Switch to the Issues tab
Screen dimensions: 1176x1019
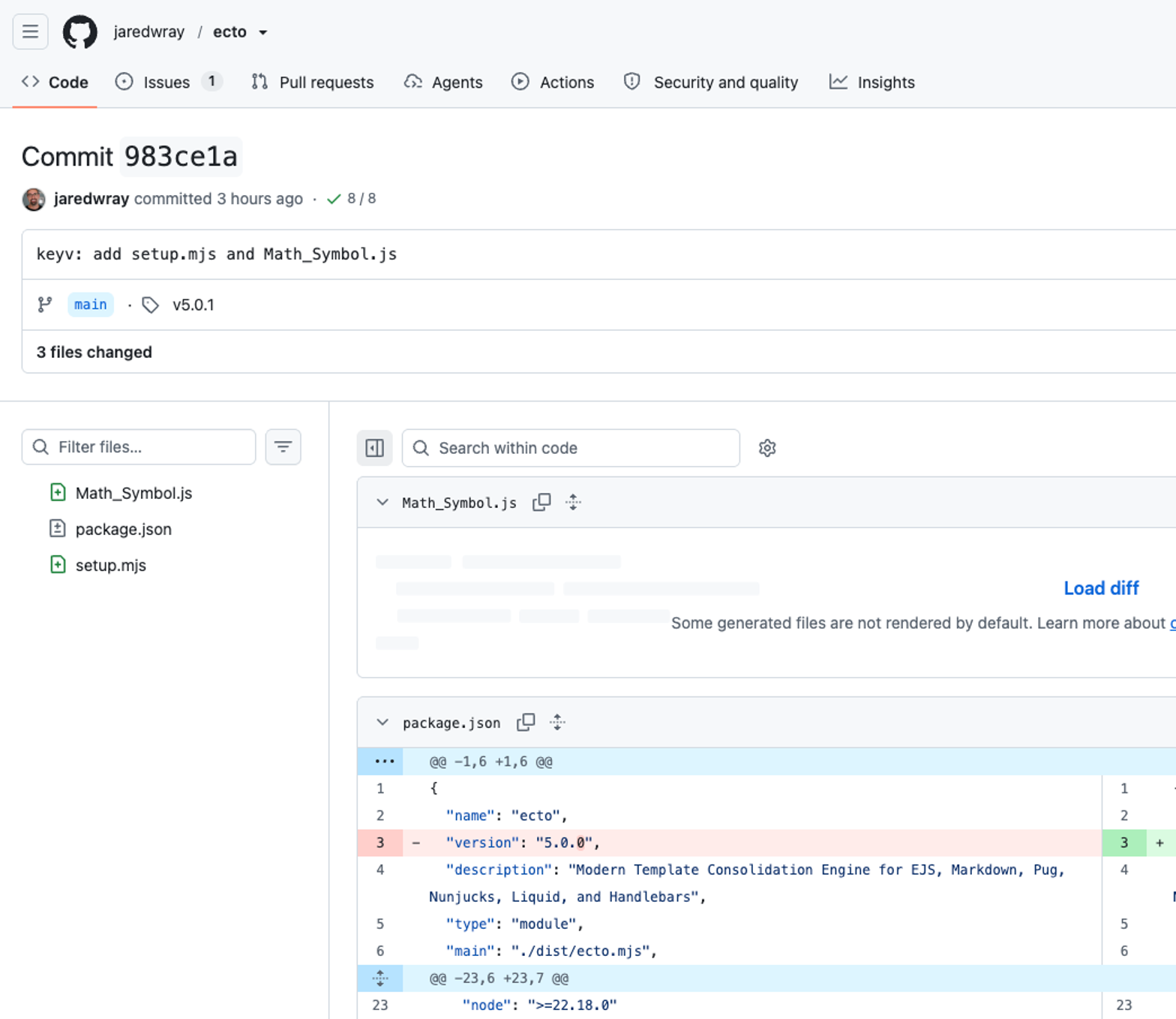(x=168, y=83)
